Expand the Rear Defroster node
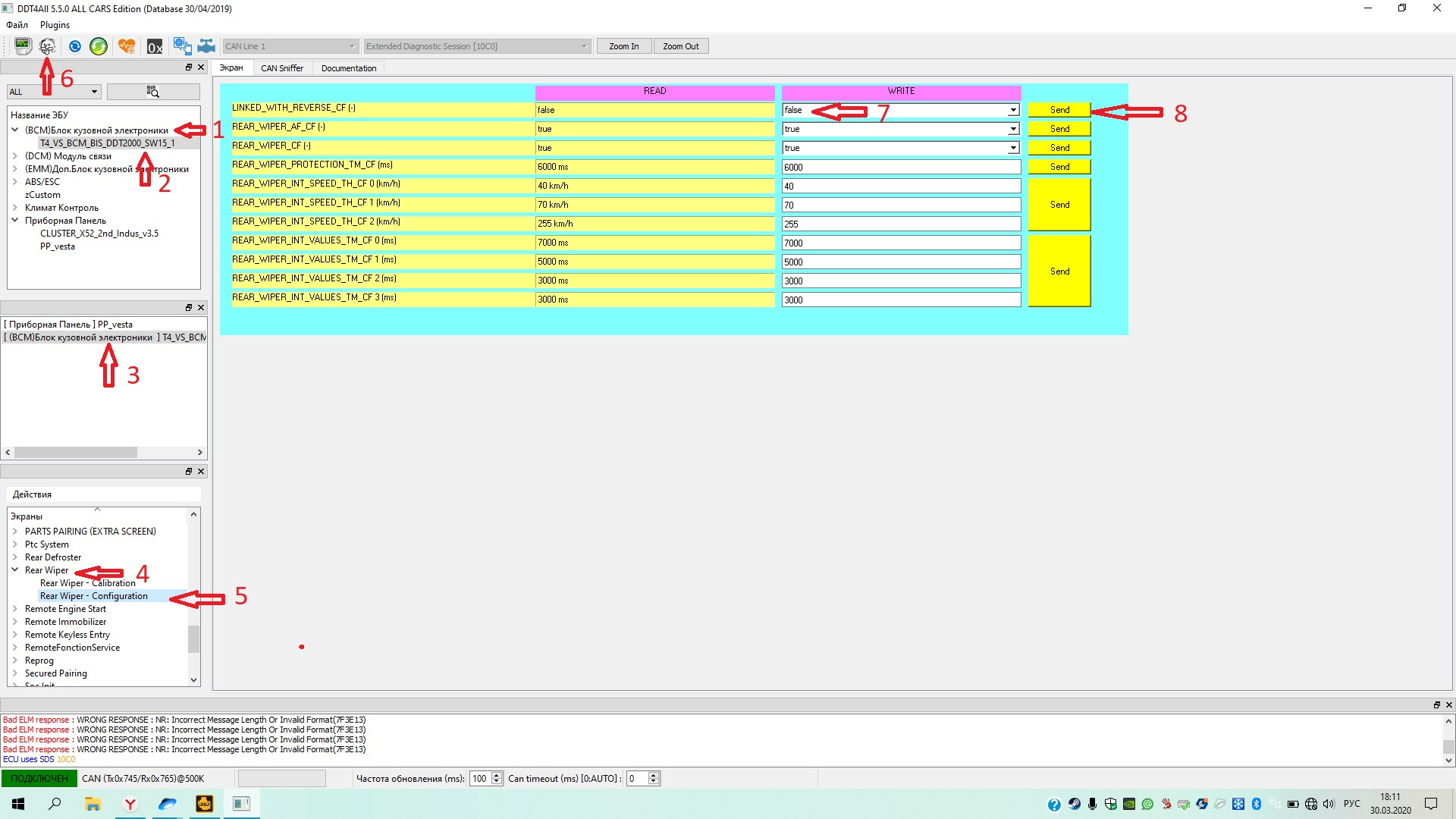The height and width of the screenshot is (819, 1456). [x=14, y=557]
